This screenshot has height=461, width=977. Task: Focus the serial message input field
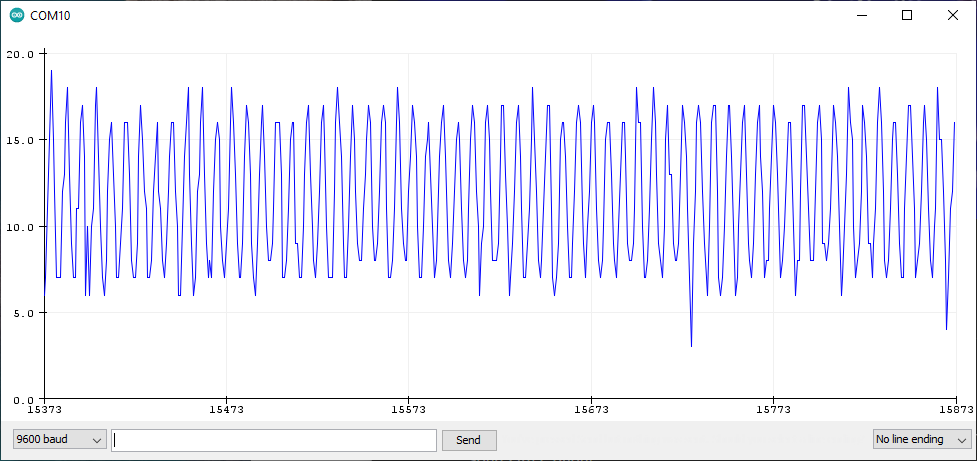click(274, 440)
